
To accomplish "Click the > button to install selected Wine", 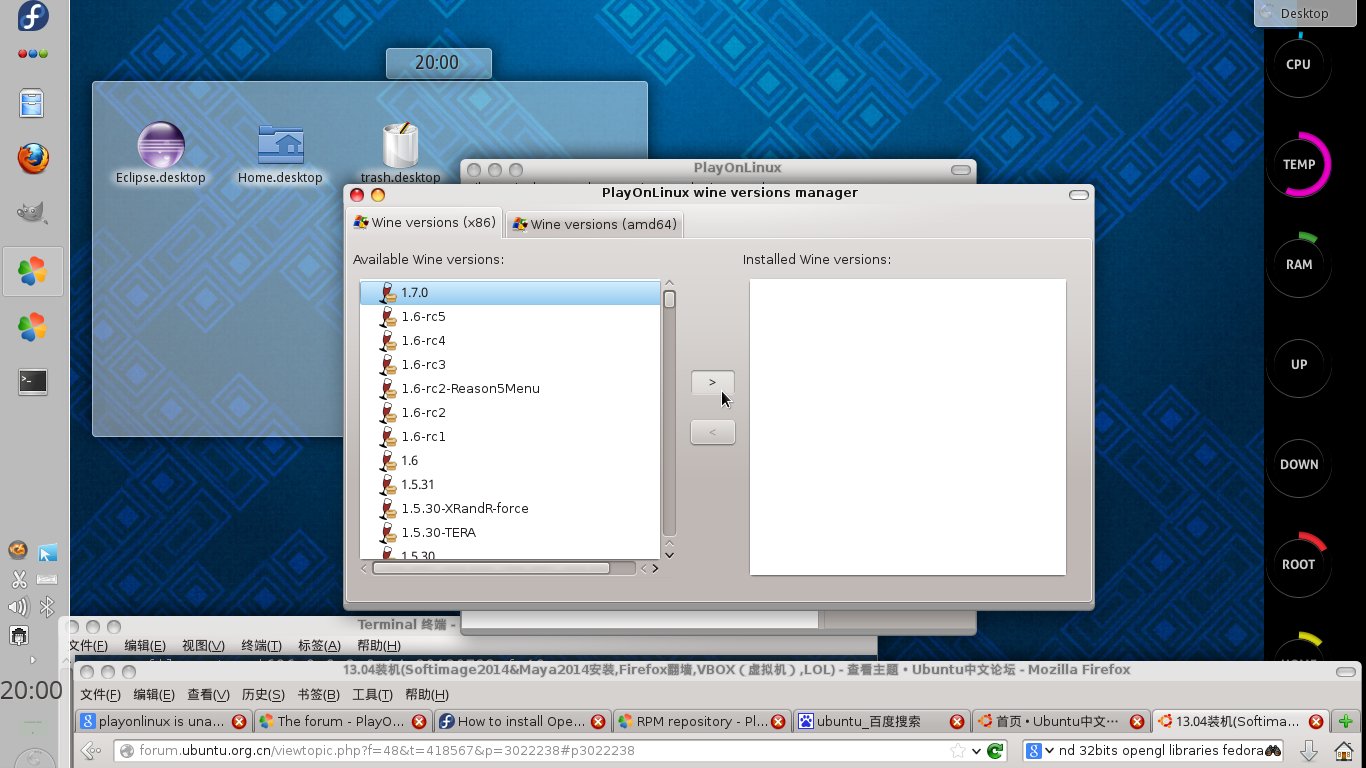I will [x=713, y=383].
